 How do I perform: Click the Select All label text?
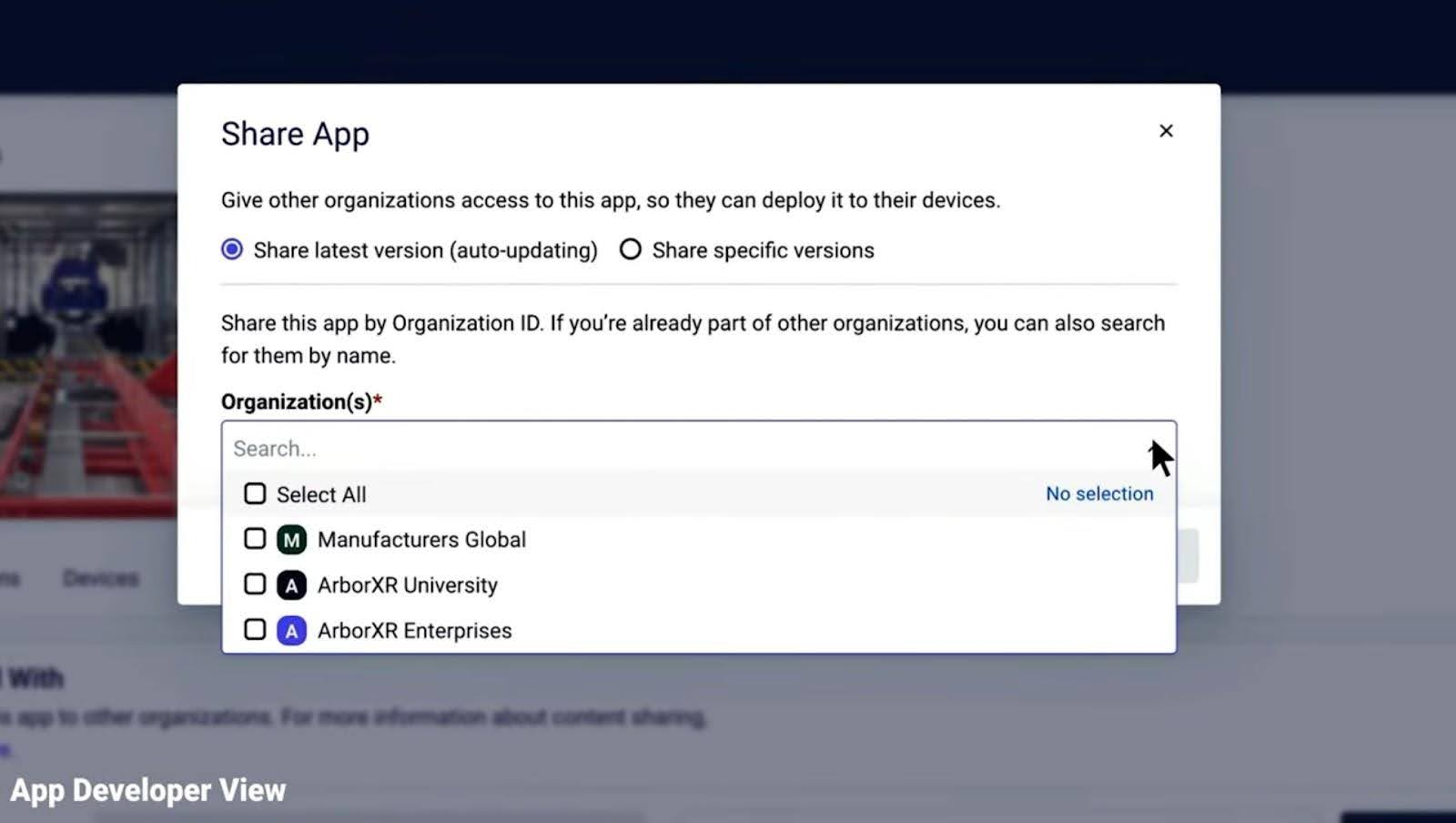click(321, 494)
